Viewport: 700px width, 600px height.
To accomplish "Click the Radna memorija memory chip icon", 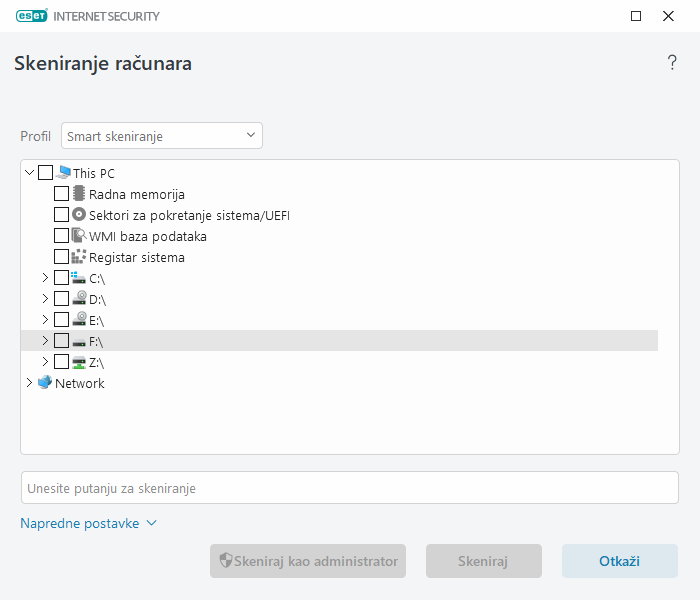I will [x=79, y=194].
